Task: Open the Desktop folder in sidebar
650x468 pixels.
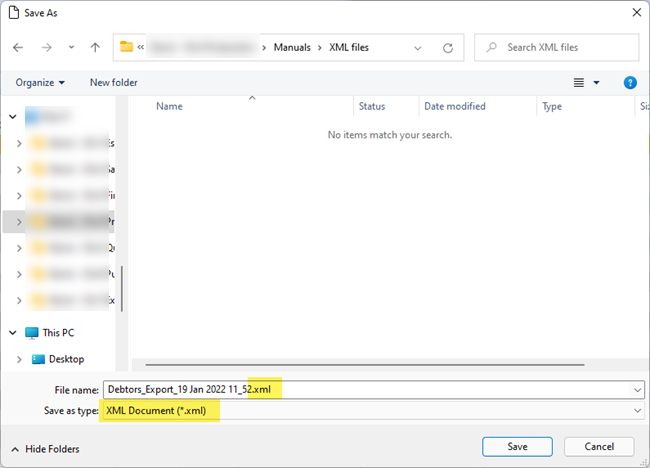Action: (66, 359)
